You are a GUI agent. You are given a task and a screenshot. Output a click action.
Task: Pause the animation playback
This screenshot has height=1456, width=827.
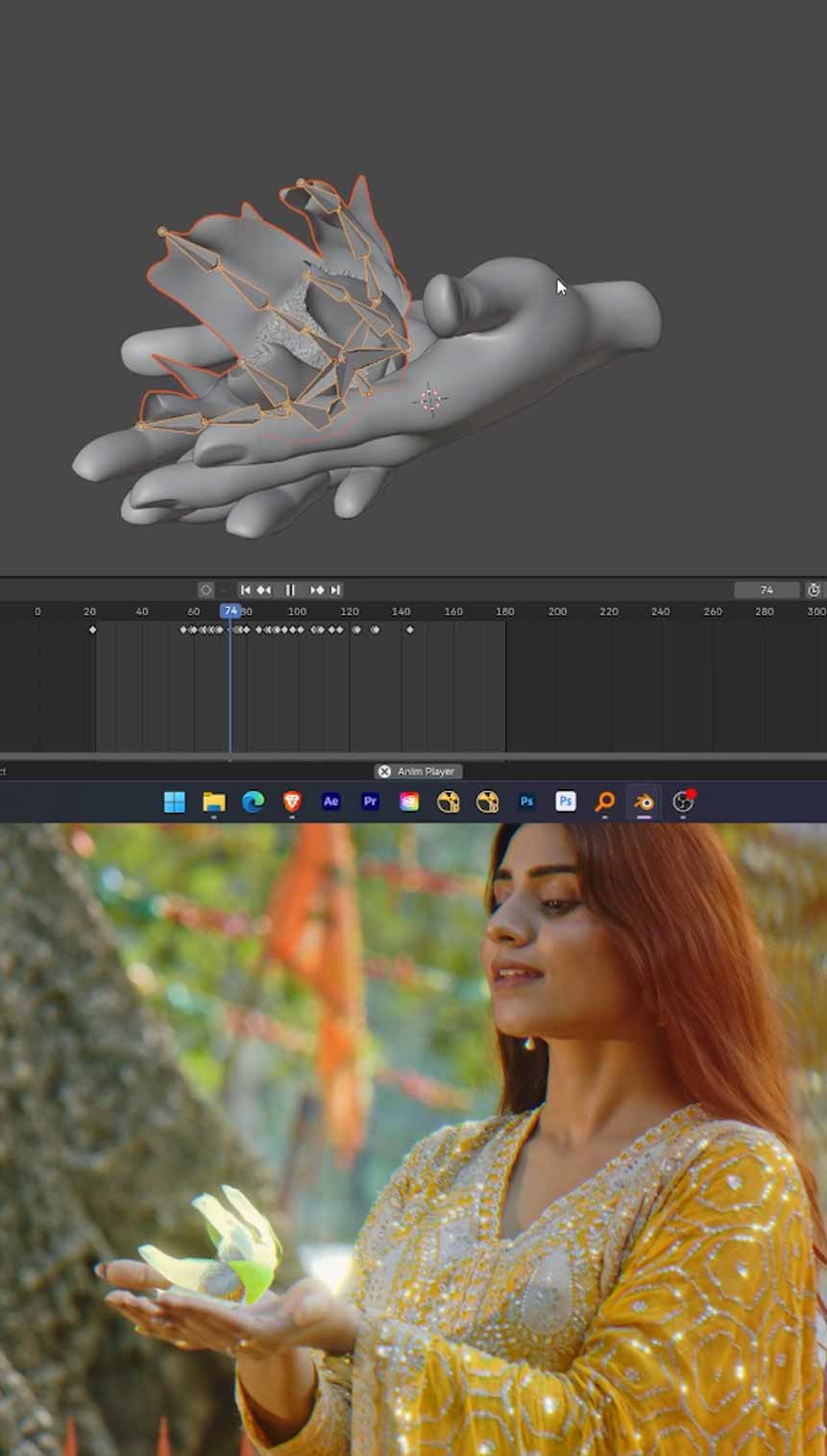click(290, 590)
